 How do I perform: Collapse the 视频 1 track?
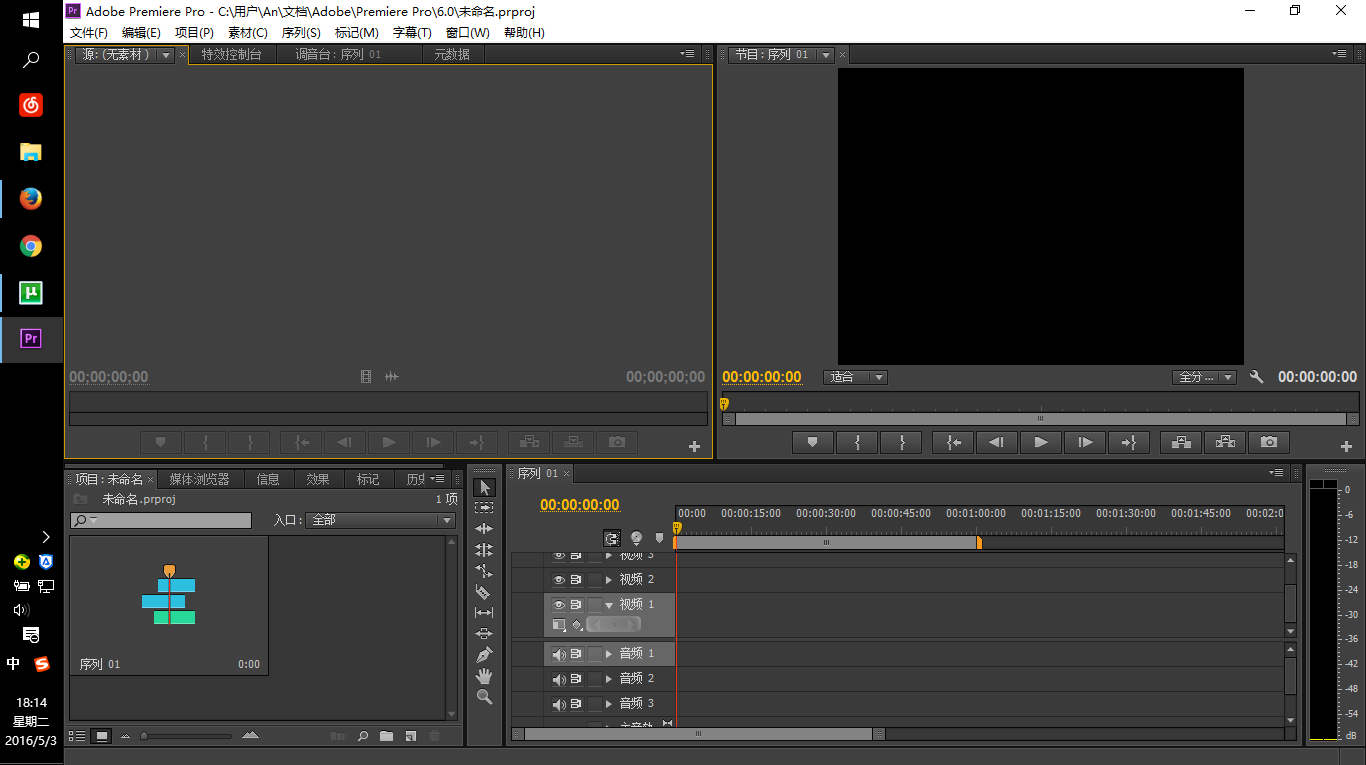coord(608,605)
